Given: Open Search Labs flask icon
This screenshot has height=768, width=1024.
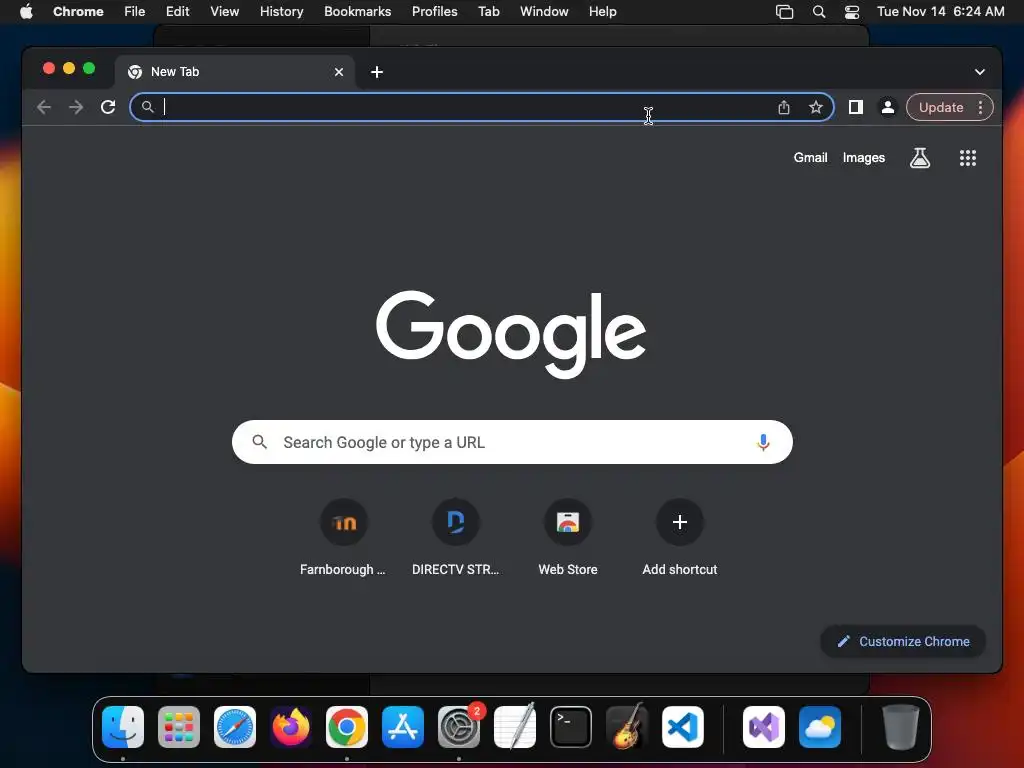Looking at the screenshot, I should (920, 157).
